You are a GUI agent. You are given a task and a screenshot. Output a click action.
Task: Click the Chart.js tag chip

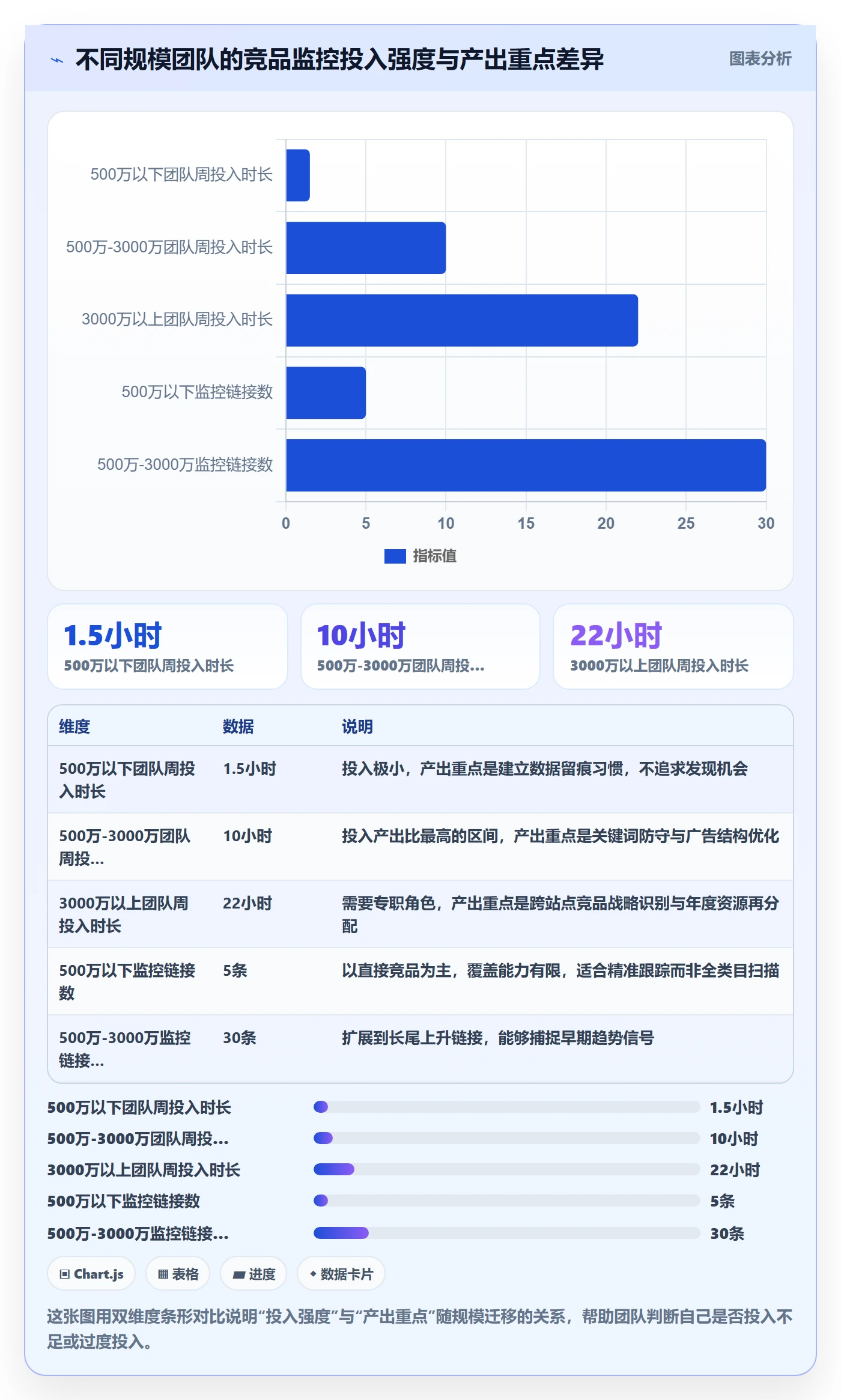[x=91, y=1274]
